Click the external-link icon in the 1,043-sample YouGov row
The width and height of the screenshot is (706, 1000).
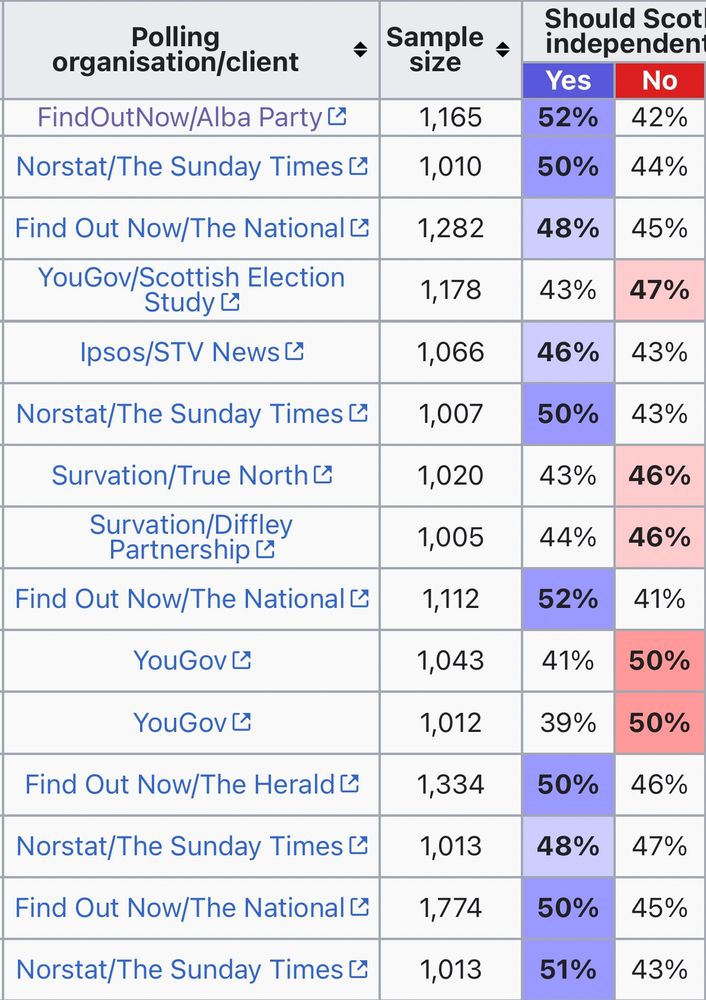click(x=241, y=660)
